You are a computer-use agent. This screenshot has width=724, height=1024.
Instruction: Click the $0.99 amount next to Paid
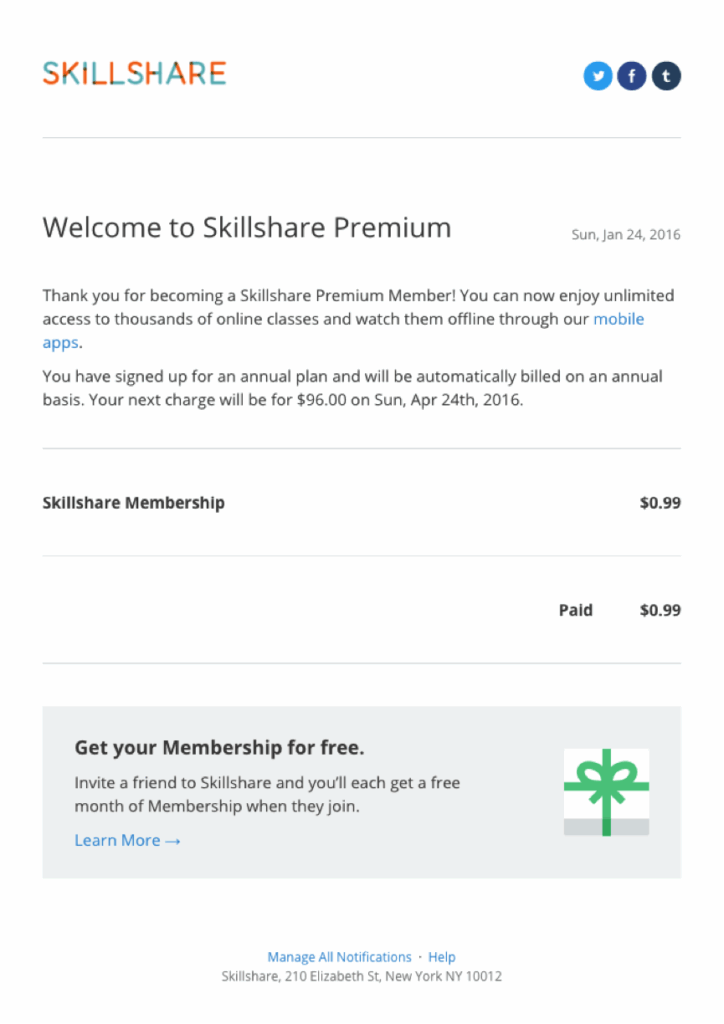coord(660,610)
